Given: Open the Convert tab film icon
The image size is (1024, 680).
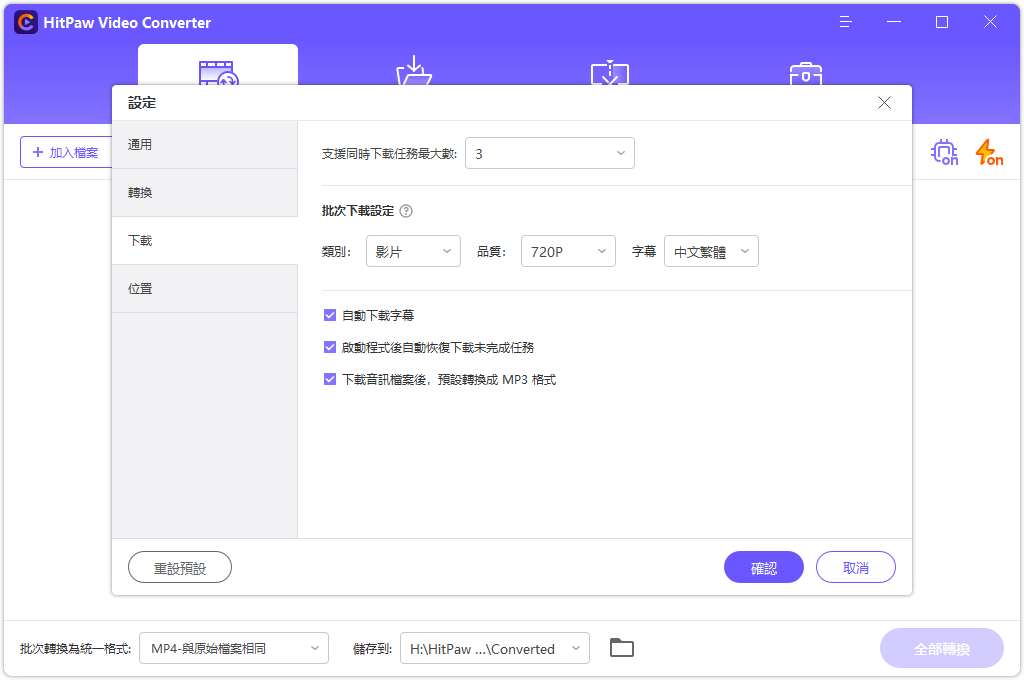Looking at the screenshot, I should 218,73.
